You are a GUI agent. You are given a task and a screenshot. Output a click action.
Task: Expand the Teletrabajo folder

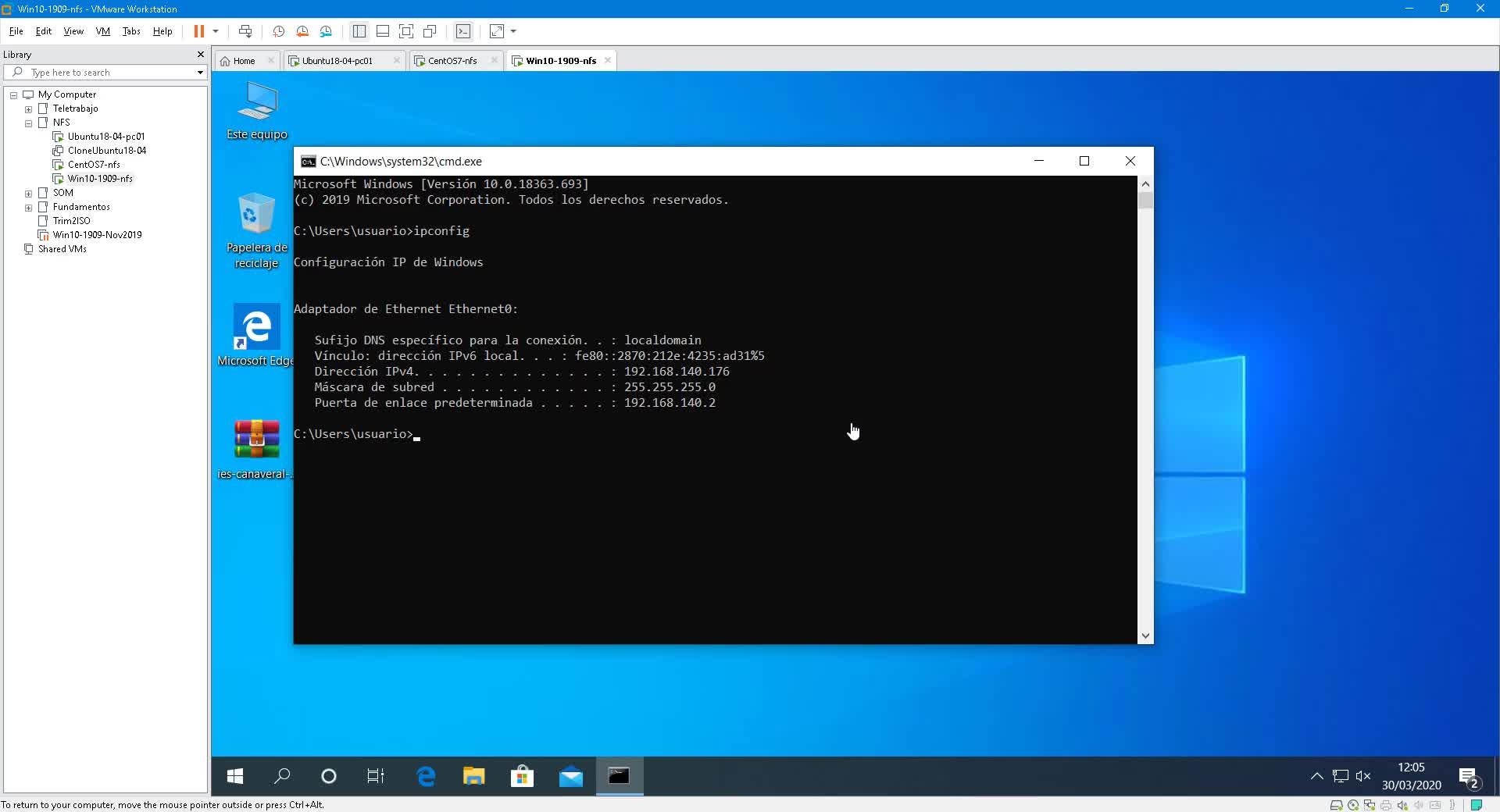29,109
